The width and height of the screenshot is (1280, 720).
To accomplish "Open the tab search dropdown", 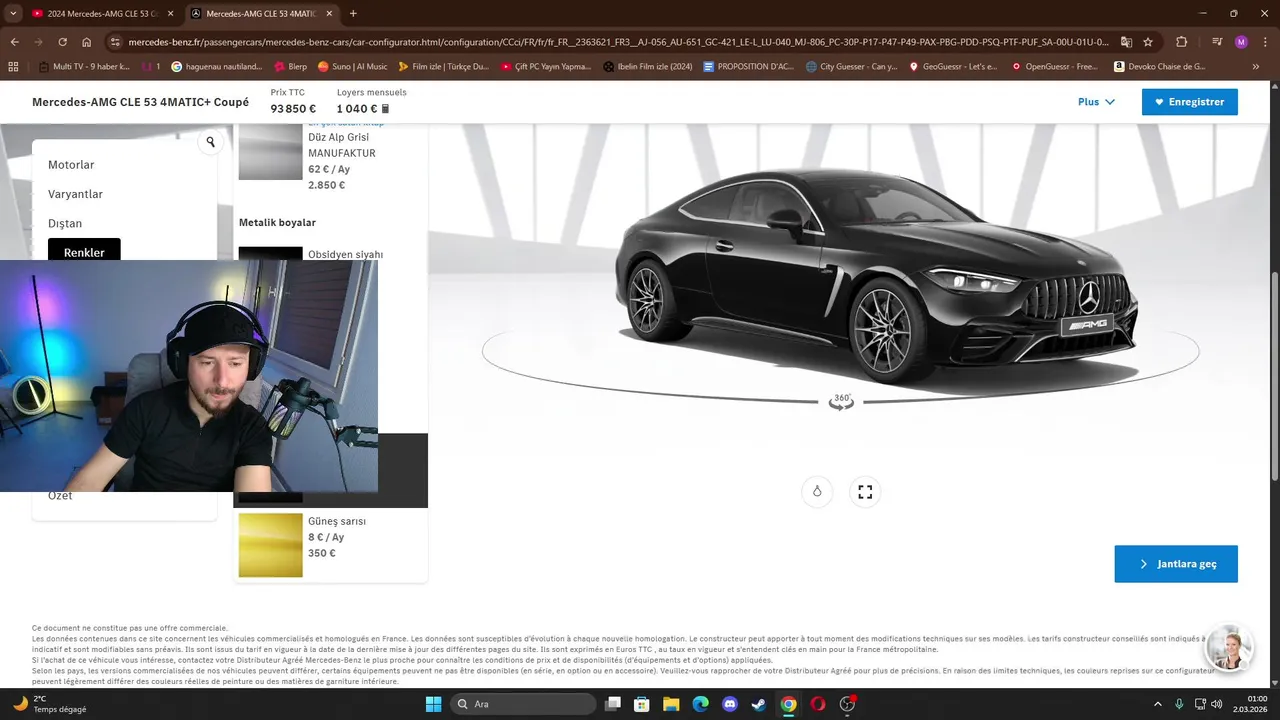I will pyautogui.click(x=15, y=13).
